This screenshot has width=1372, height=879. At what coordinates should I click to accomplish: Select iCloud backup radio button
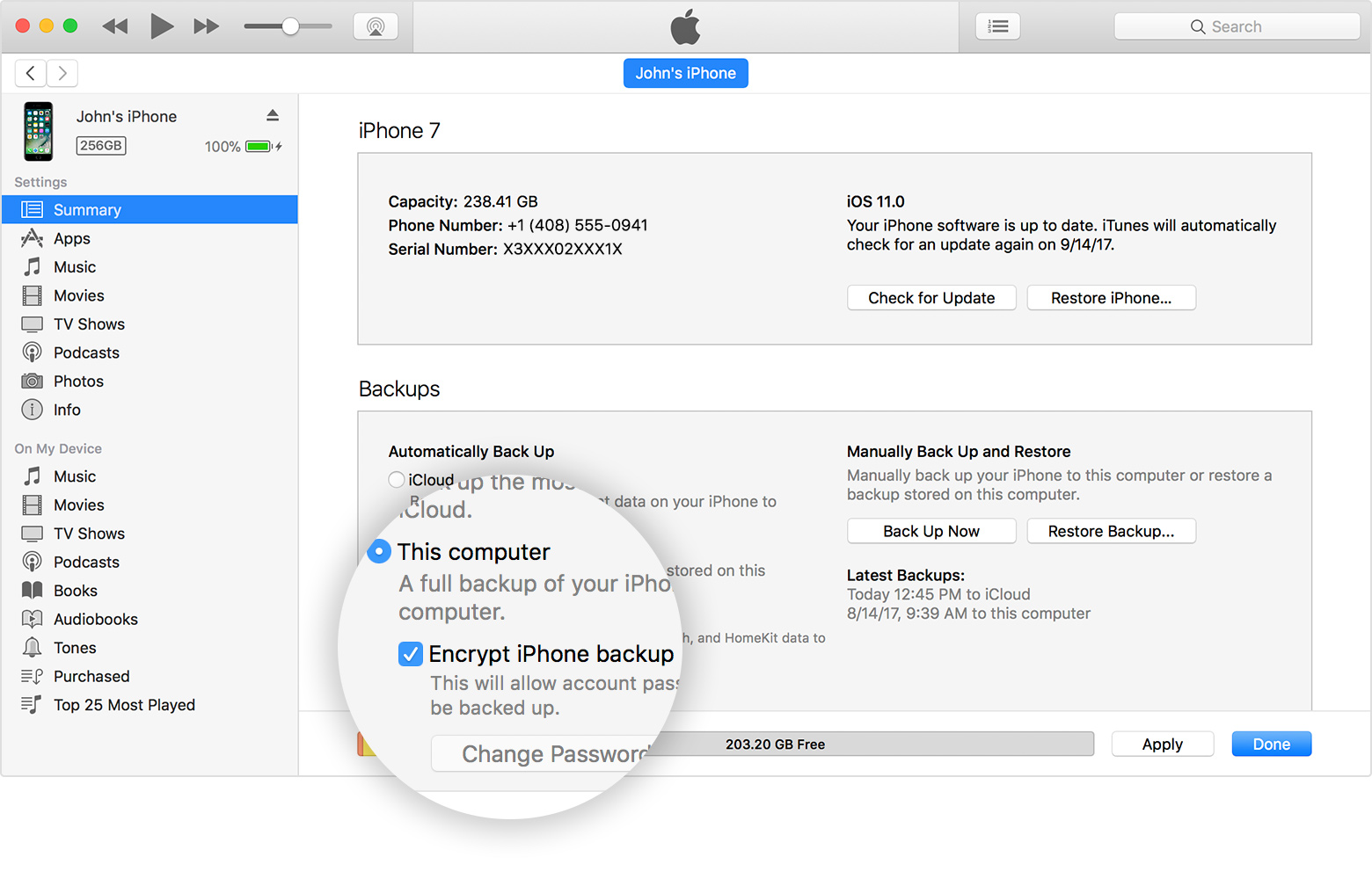397,479
